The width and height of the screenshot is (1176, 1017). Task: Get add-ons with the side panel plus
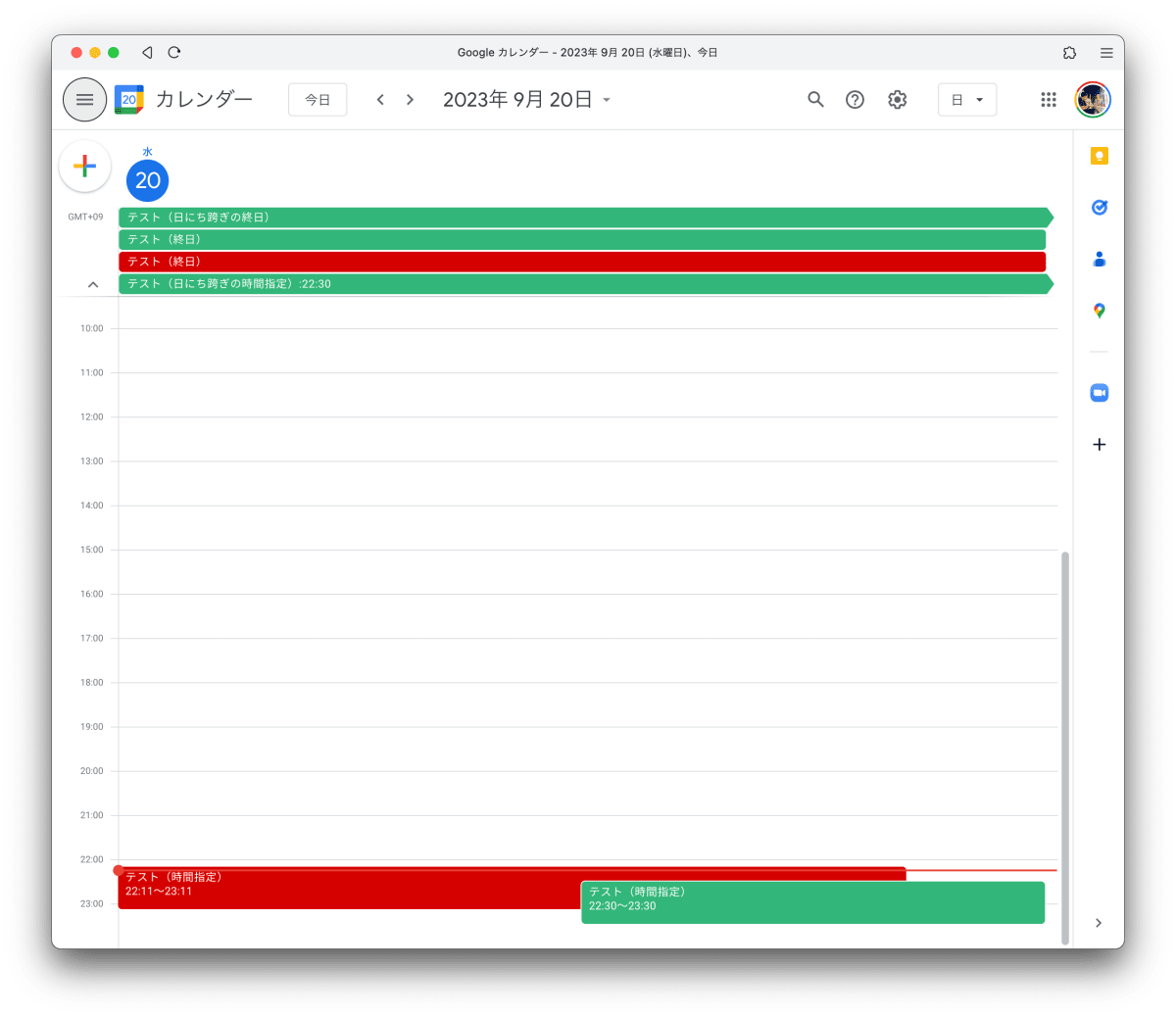1100,445
